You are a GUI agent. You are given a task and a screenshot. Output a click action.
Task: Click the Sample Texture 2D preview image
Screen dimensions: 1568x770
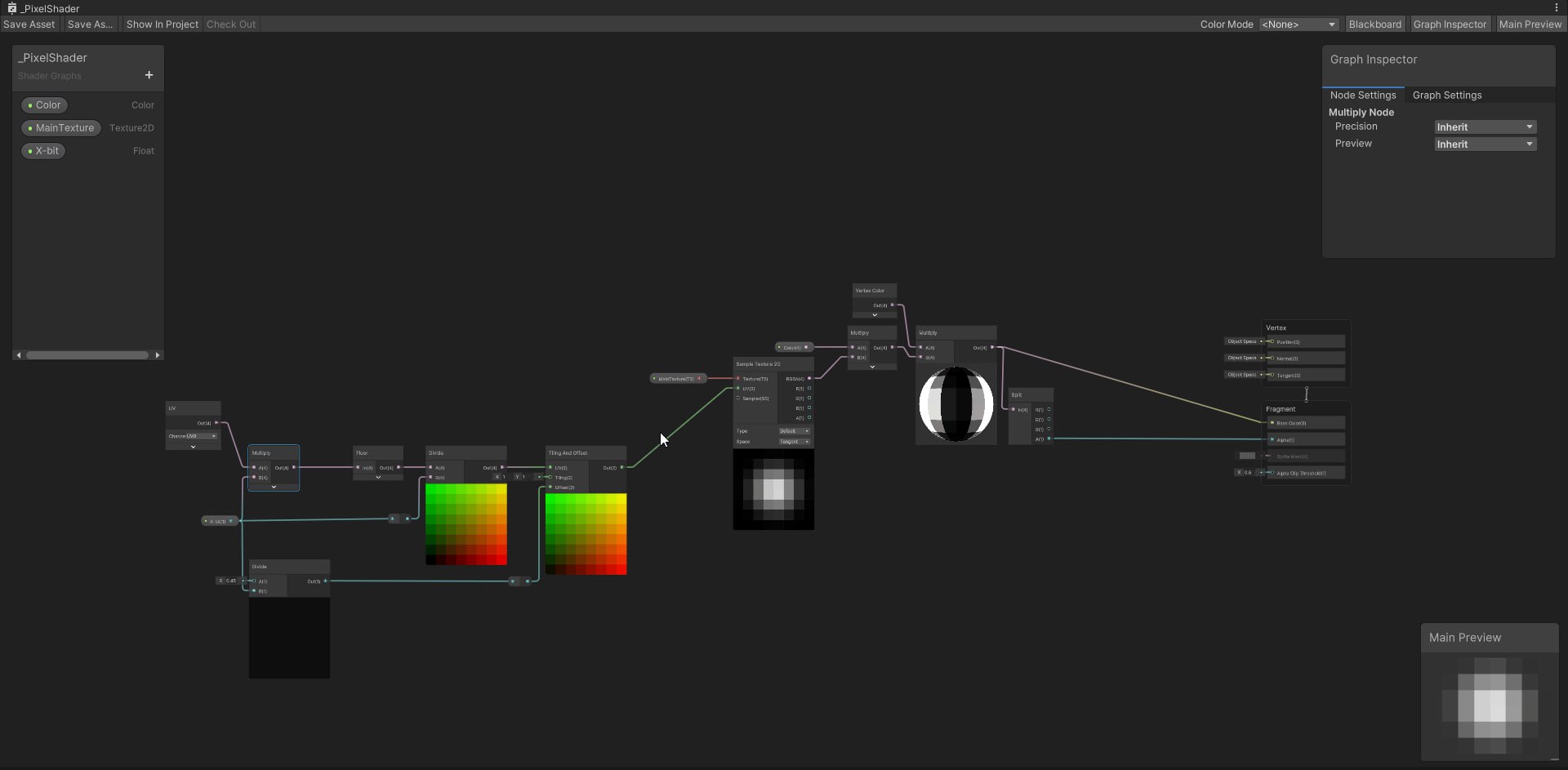(x=773, y=489)
